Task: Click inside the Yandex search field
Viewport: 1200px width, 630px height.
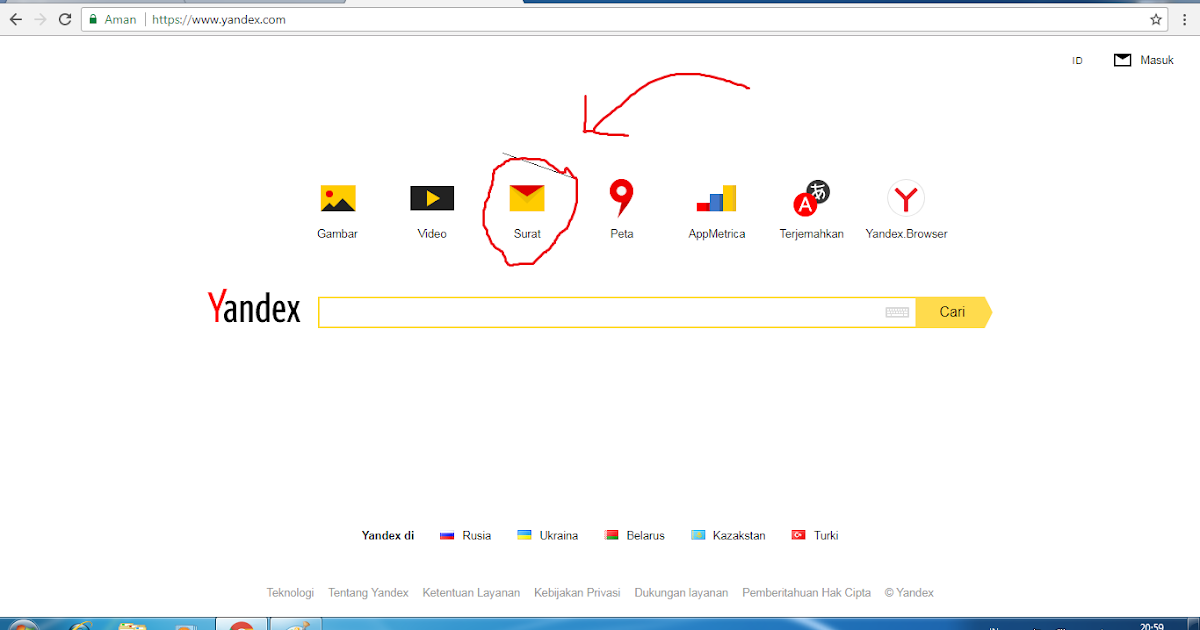Action: coord(600,311)
